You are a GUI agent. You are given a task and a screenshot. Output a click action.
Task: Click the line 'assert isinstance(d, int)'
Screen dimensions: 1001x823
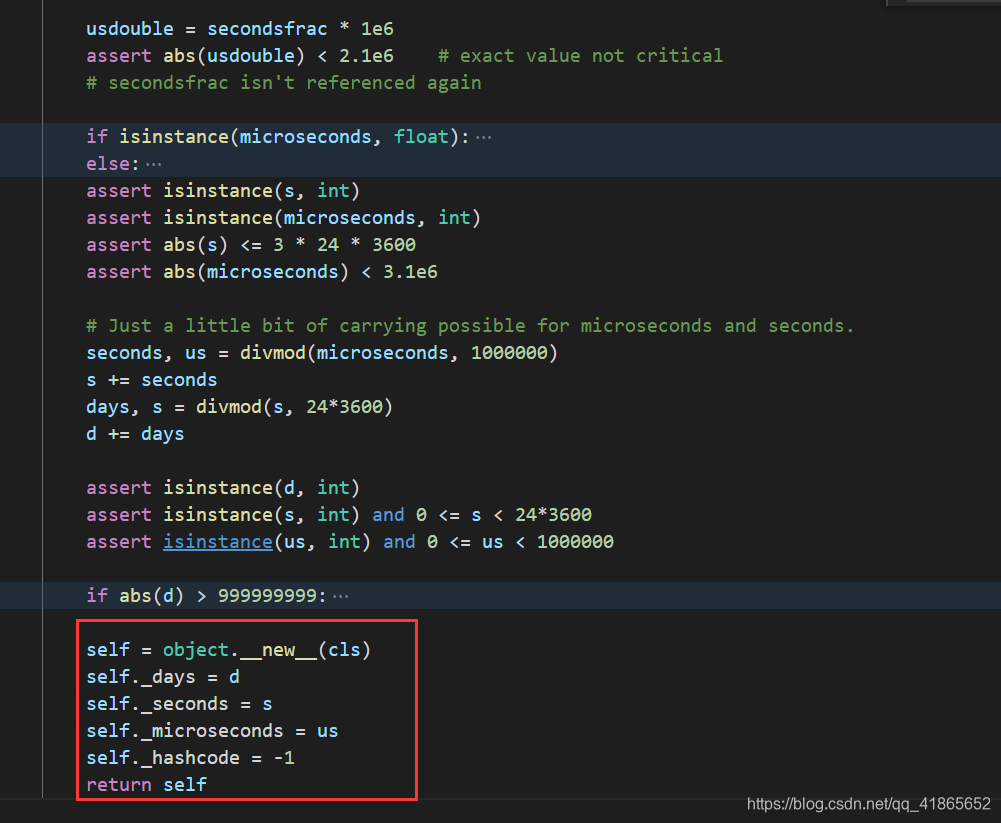point(223,488)
